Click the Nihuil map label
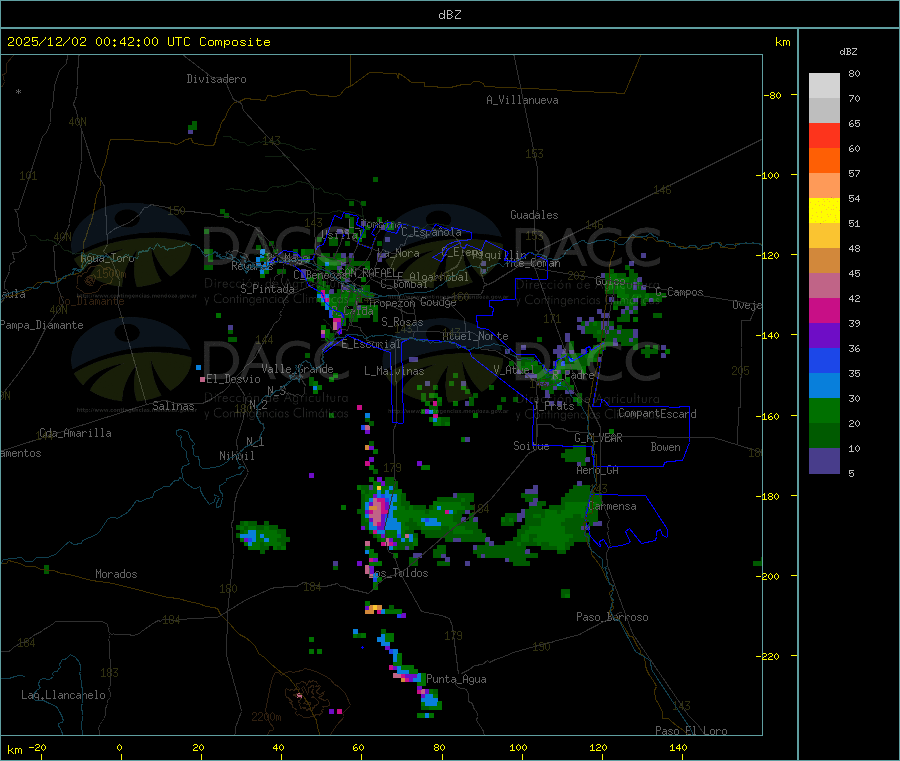This screenshot has height=761, width=900. [236, 456]
